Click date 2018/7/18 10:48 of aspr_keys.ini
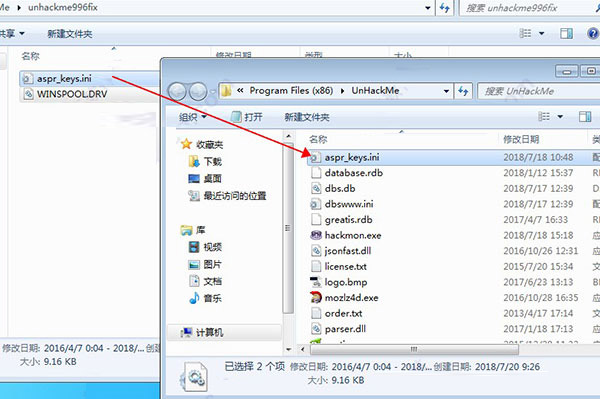The image size is (600, 399). 538,157
